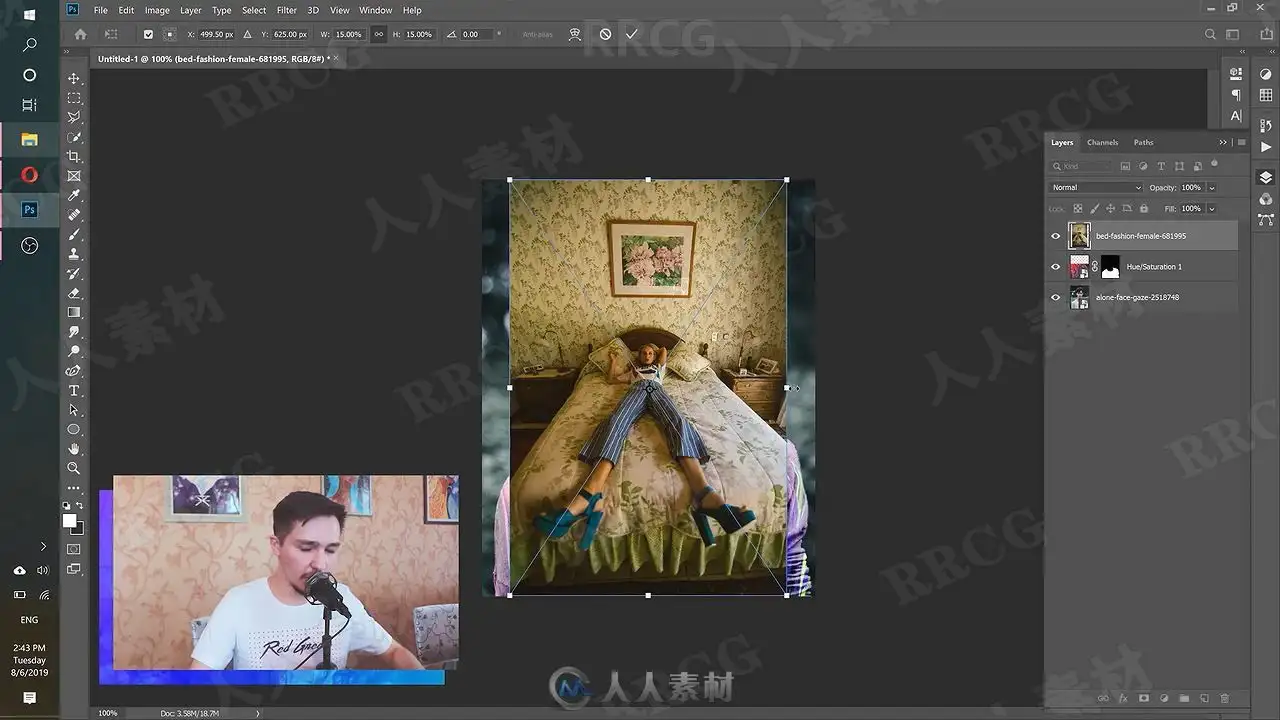1280x720 pixels.
Task: Create a new layer icon
Action: coord(1205,698)
